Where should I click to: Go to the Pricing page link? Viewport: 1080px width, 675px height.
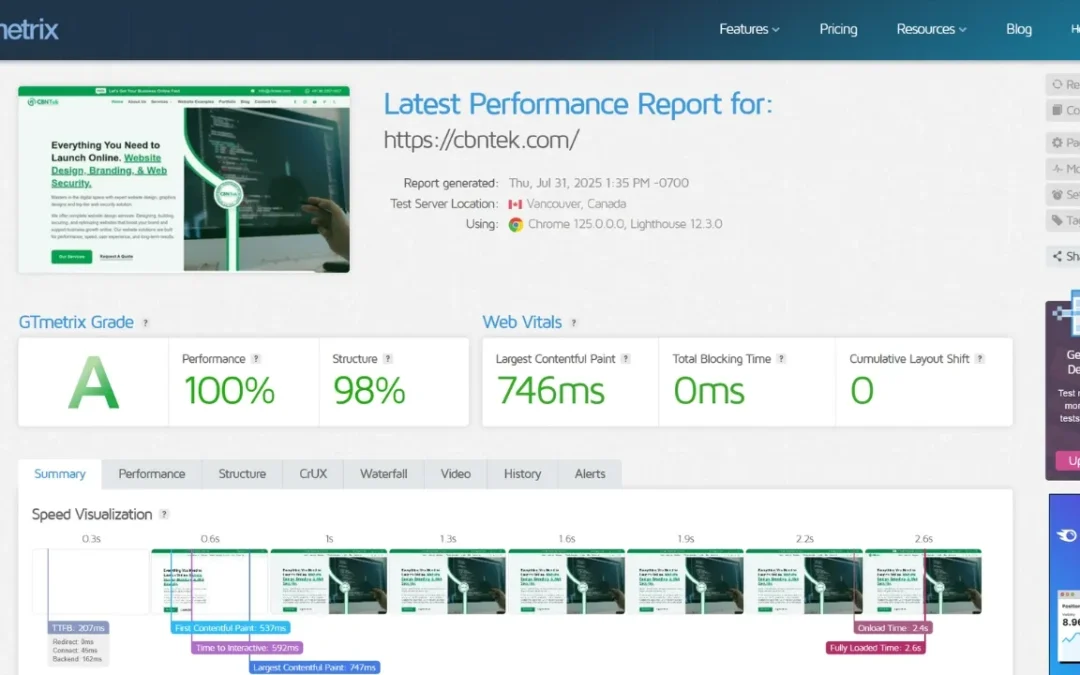[x=838, y=29]
